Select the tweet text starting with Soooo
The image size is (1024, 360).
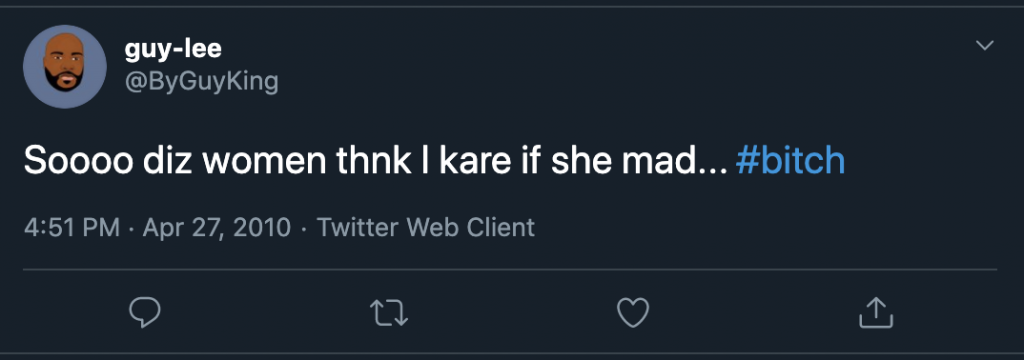click(434, 161)
